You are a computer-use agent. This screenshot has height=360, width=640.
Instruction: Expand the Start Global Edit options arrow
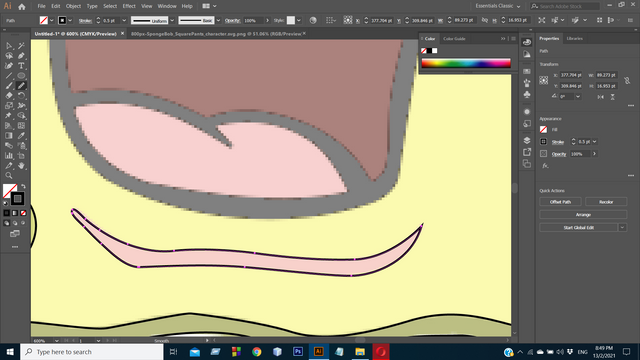(622, 227)
